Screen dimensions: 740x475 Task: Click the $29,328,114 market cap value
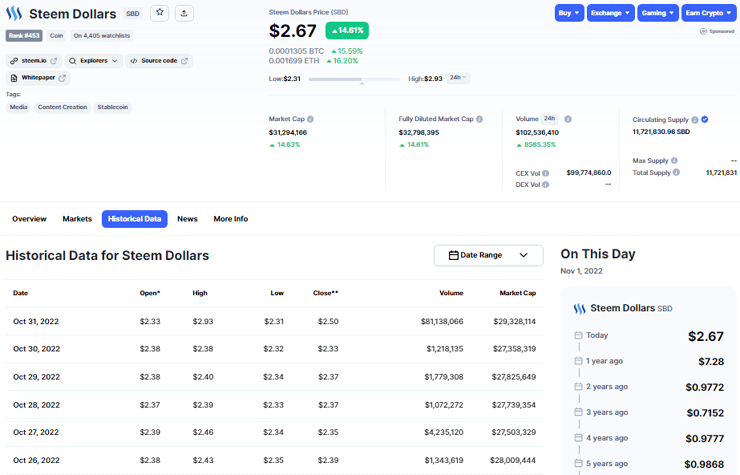tap(514, 321)
